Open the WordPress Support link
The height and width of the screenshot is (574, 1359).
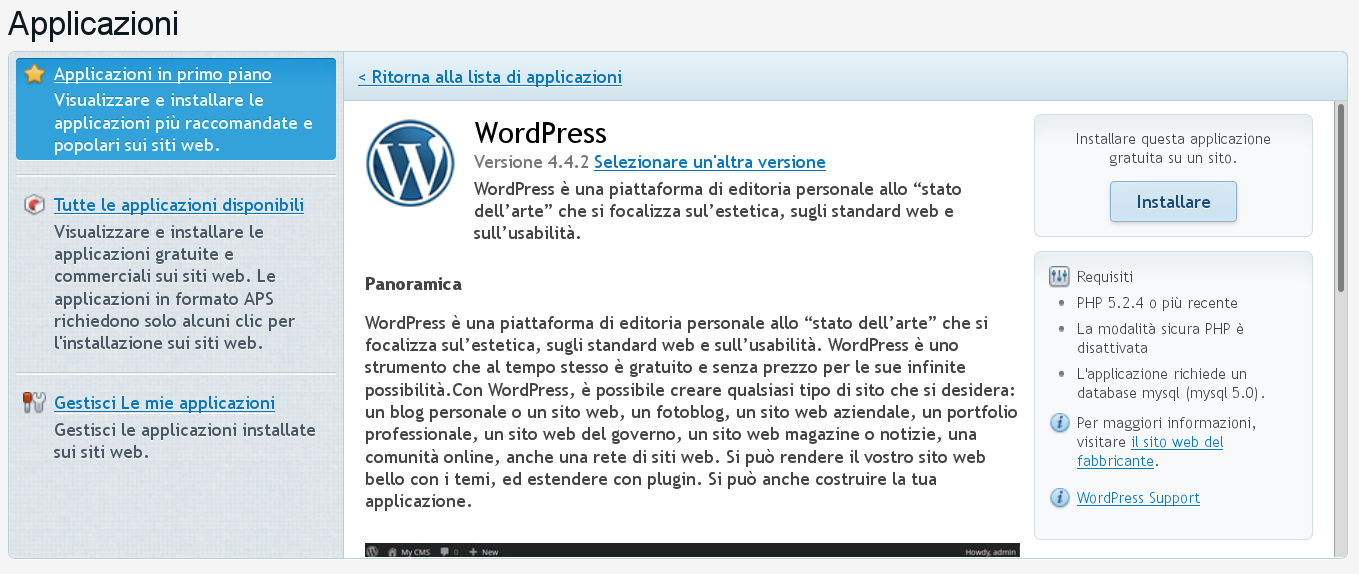click(1138, 498)
